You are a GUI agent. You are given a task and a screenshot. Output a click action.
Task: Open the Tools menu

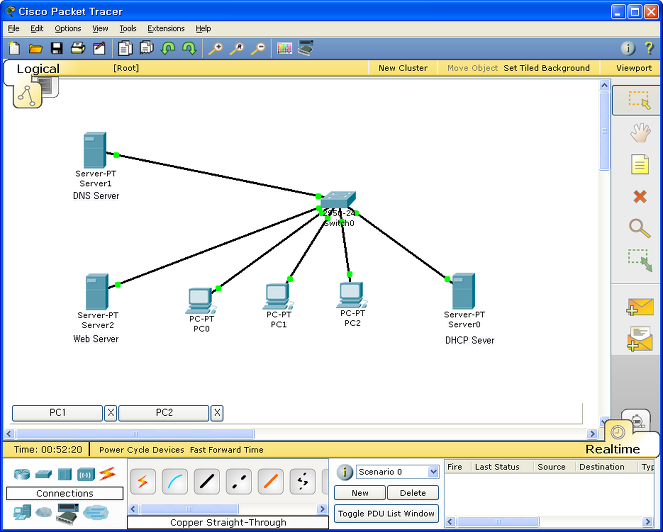[128, 28]
